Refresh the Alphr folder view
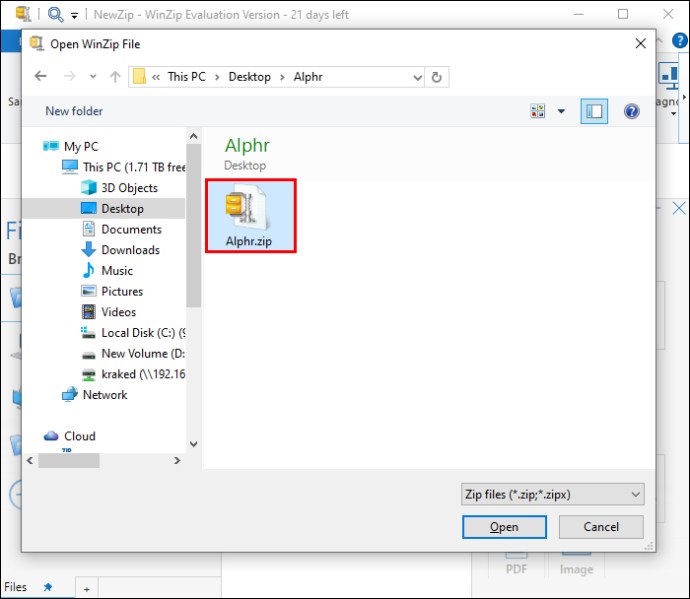This screenshot has height=599, width=690. coord(437,77)
